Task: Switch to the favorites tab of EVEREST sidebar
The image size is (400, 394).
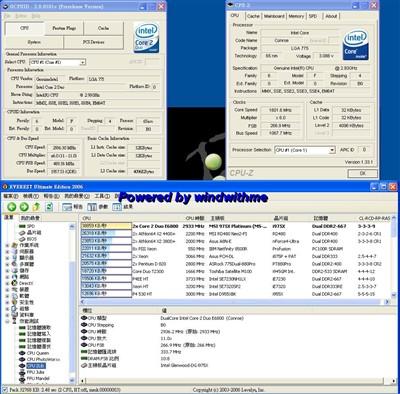Action: (x=30, y=218)
